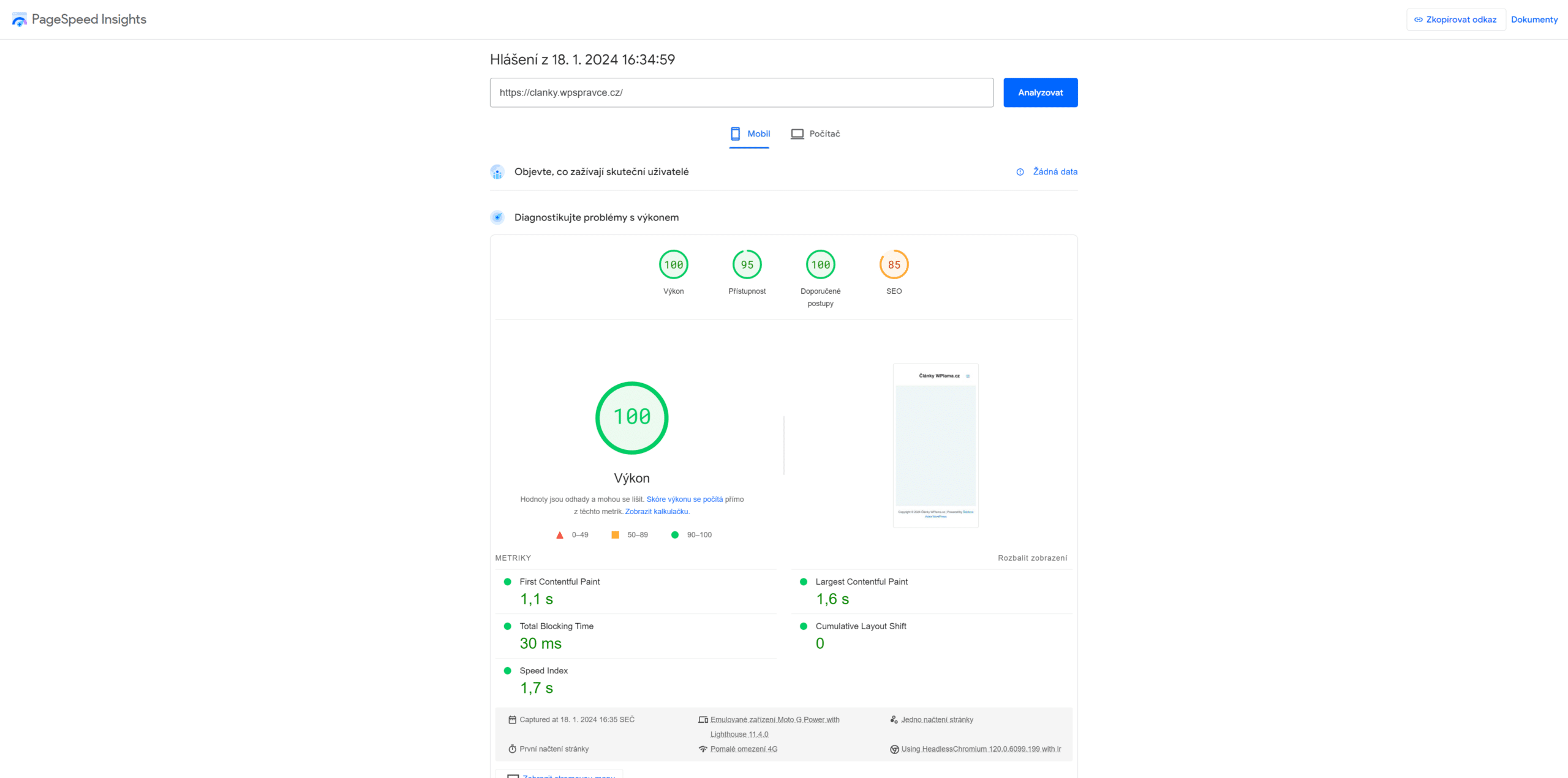Click the Speed Index value 1,7 s

click(x=537, y=688)
